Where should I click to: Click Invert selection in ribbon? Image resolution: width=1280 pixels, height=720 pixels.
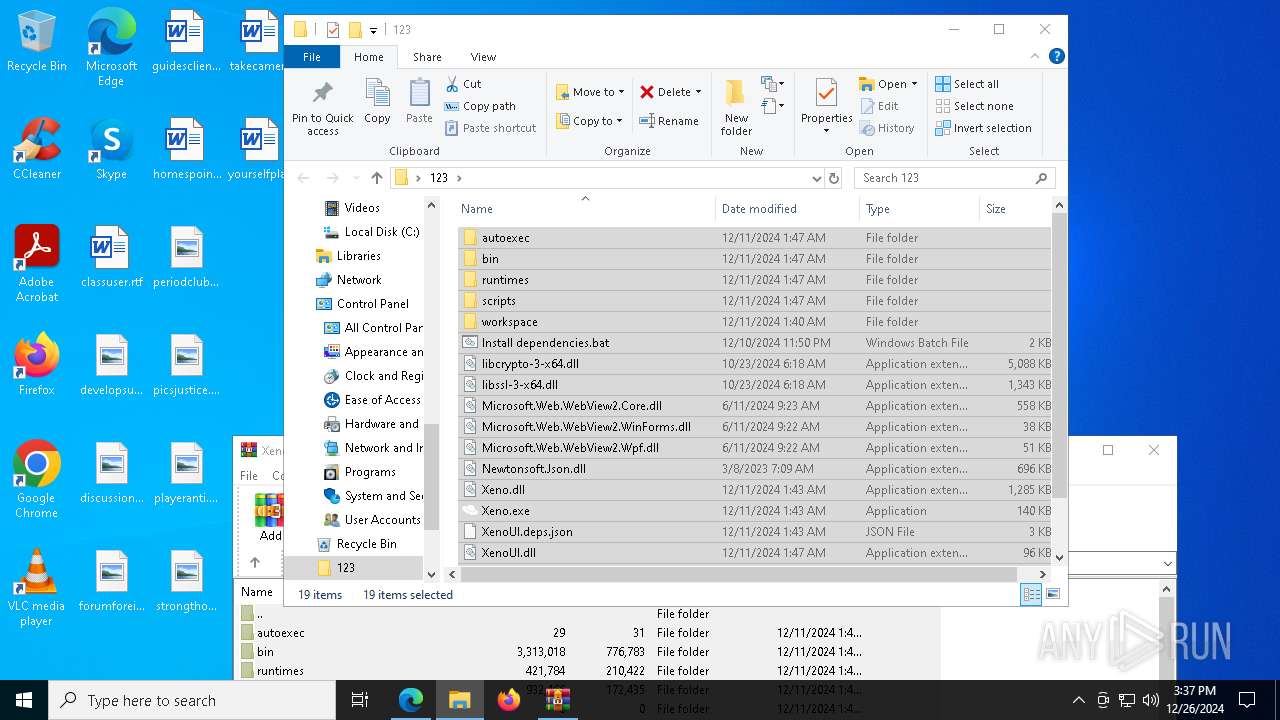click(983, 128)
